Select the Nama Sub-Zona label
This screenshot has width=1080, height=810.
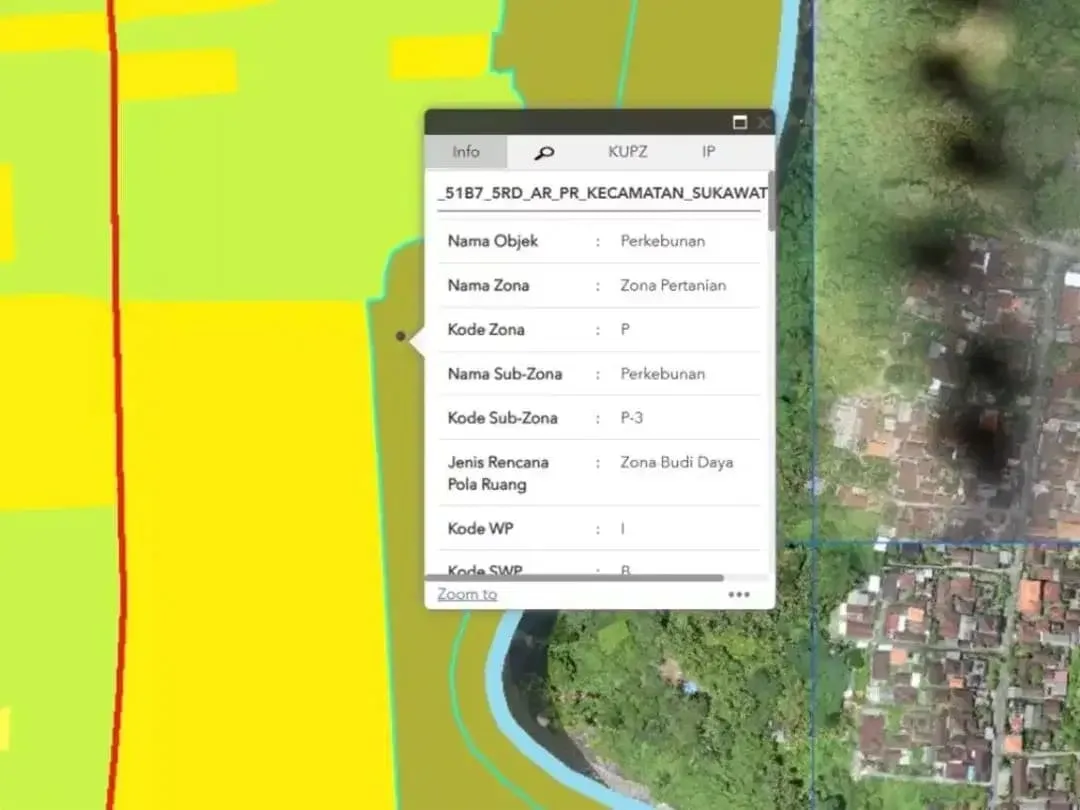(x=505, y=373)
